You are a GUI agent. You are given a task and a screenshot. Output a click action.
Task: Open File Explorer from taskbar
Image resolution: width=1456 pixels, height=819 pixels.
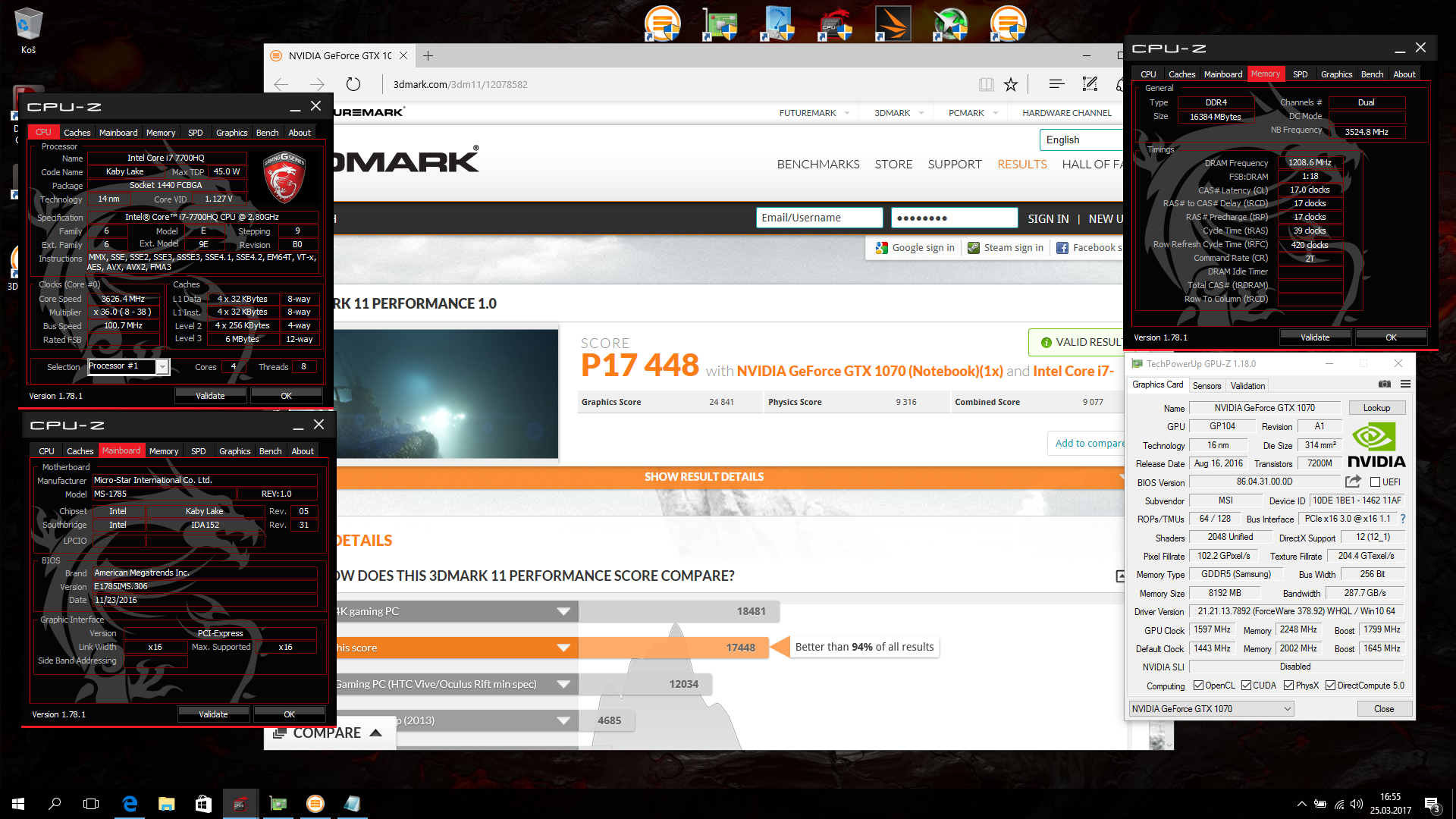point(166,804)
